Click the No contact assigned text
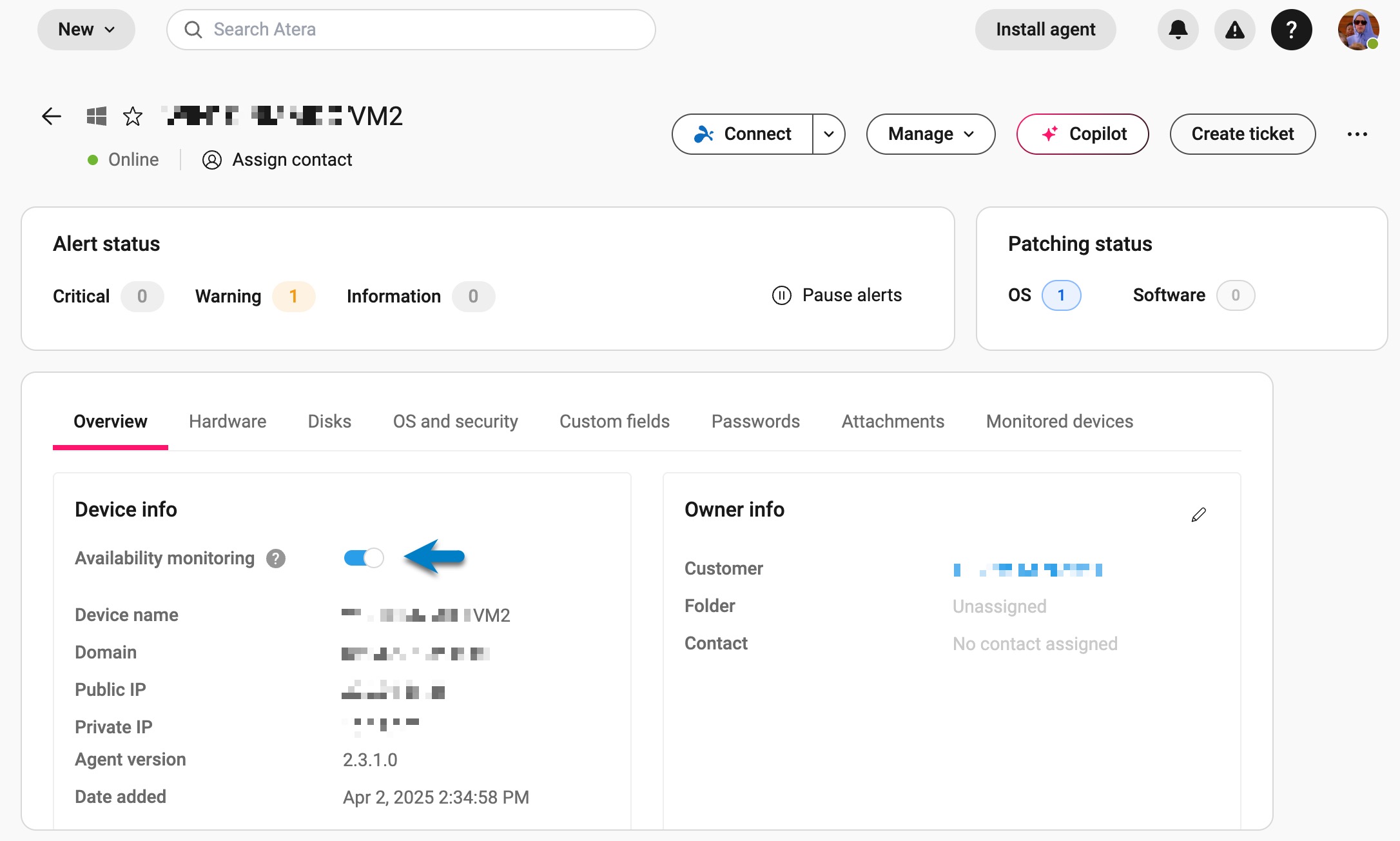The height and width of the screenshot is (841, 1400). tap(1035, 644)
